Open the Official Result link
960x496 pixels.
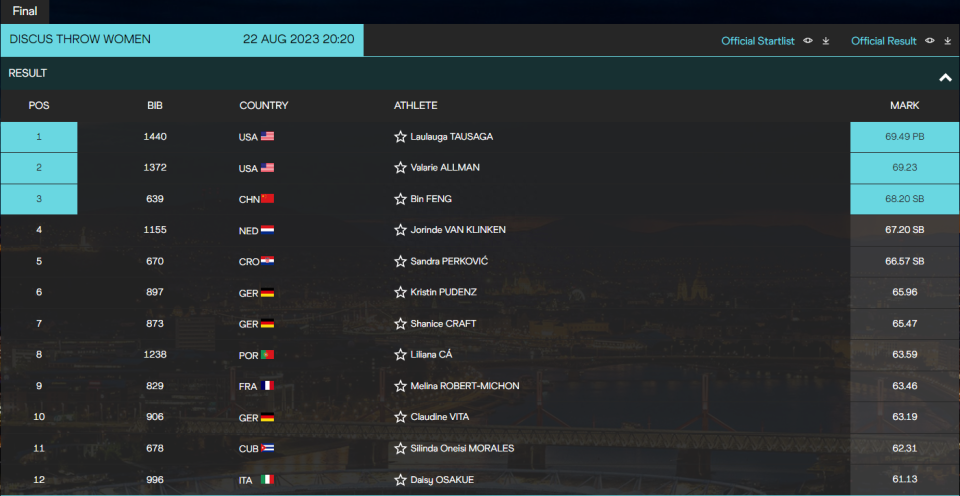click(883, 41)
